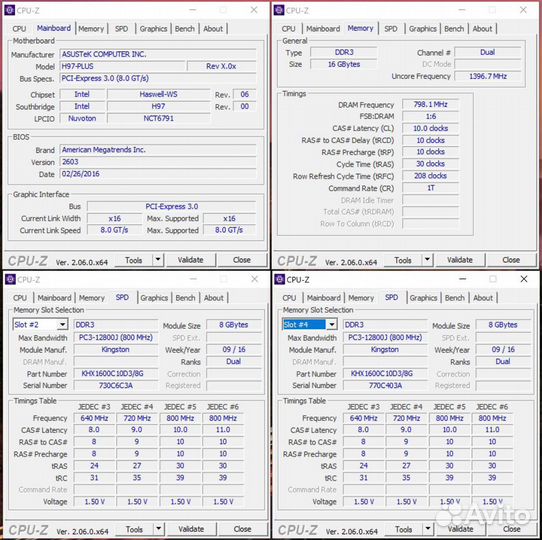
Task: Open the Bench tab in the Slot #2 SPD window
Action: pos(185,298)
